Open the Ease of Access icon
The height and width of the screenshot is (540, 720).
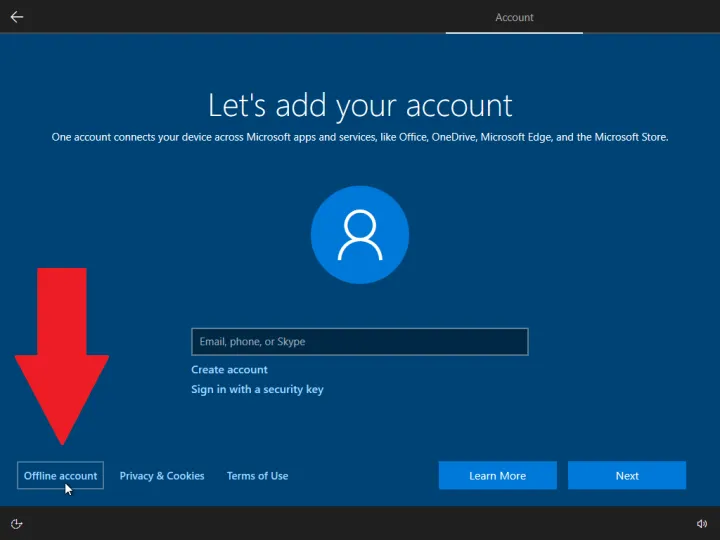(17, 523)
